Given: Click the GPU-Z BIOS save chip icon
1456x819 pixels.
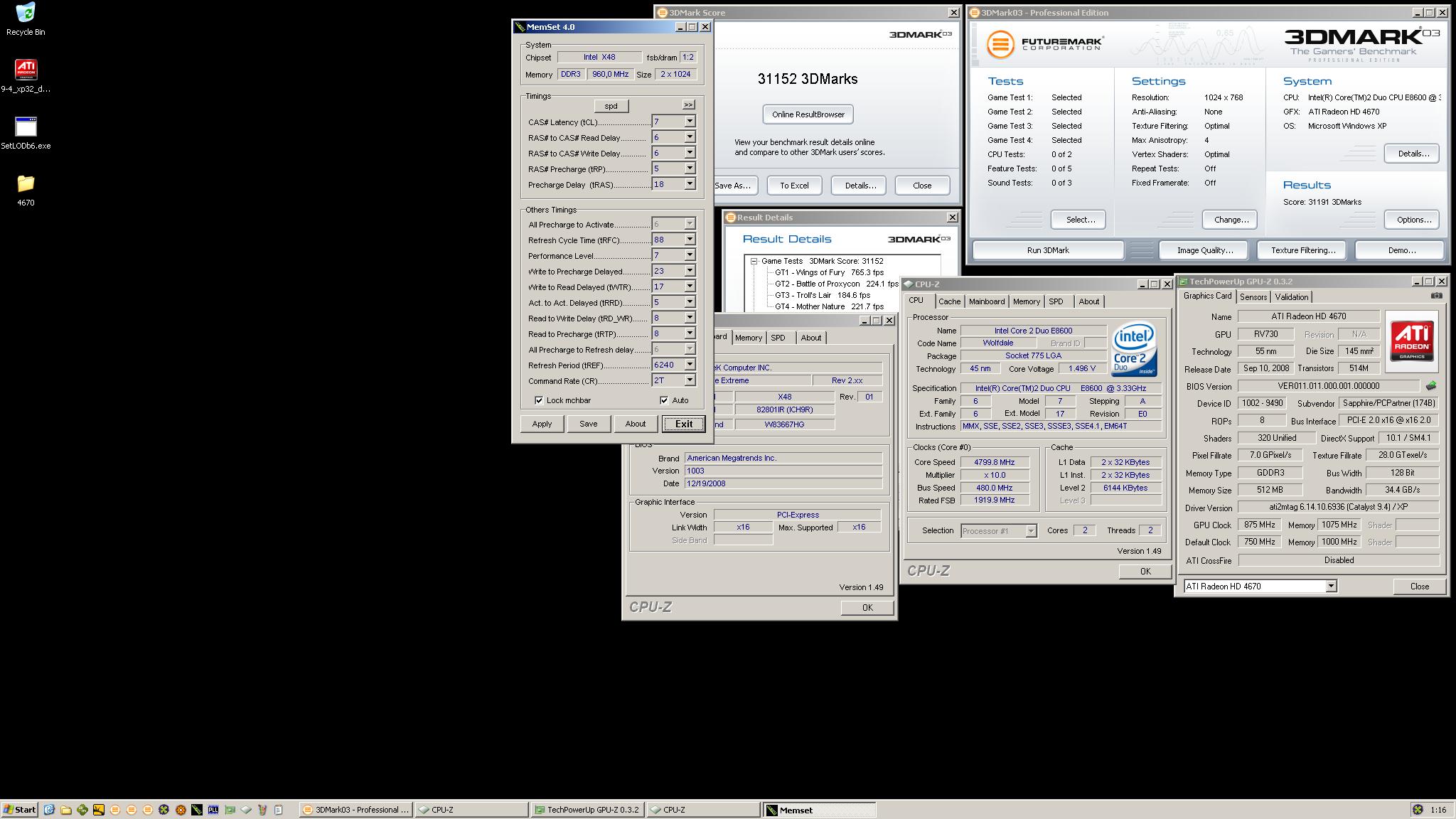Looking at the screenshot, I should pyautogui.click(x=1430, y=386).
